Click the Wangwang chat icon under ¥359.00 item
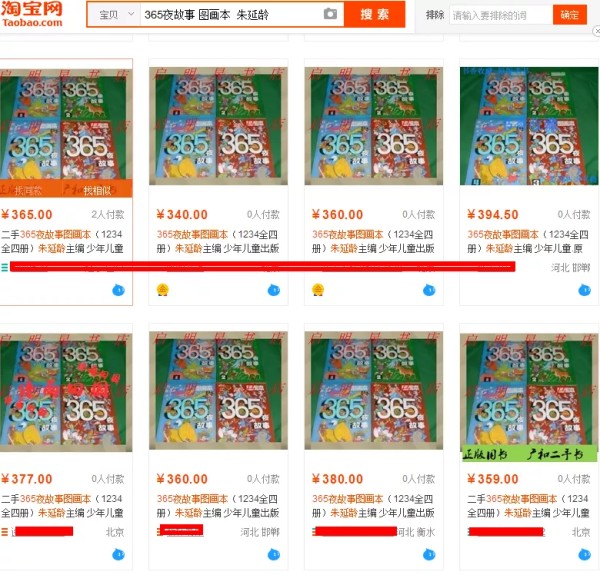 click(x=584, y=554)
